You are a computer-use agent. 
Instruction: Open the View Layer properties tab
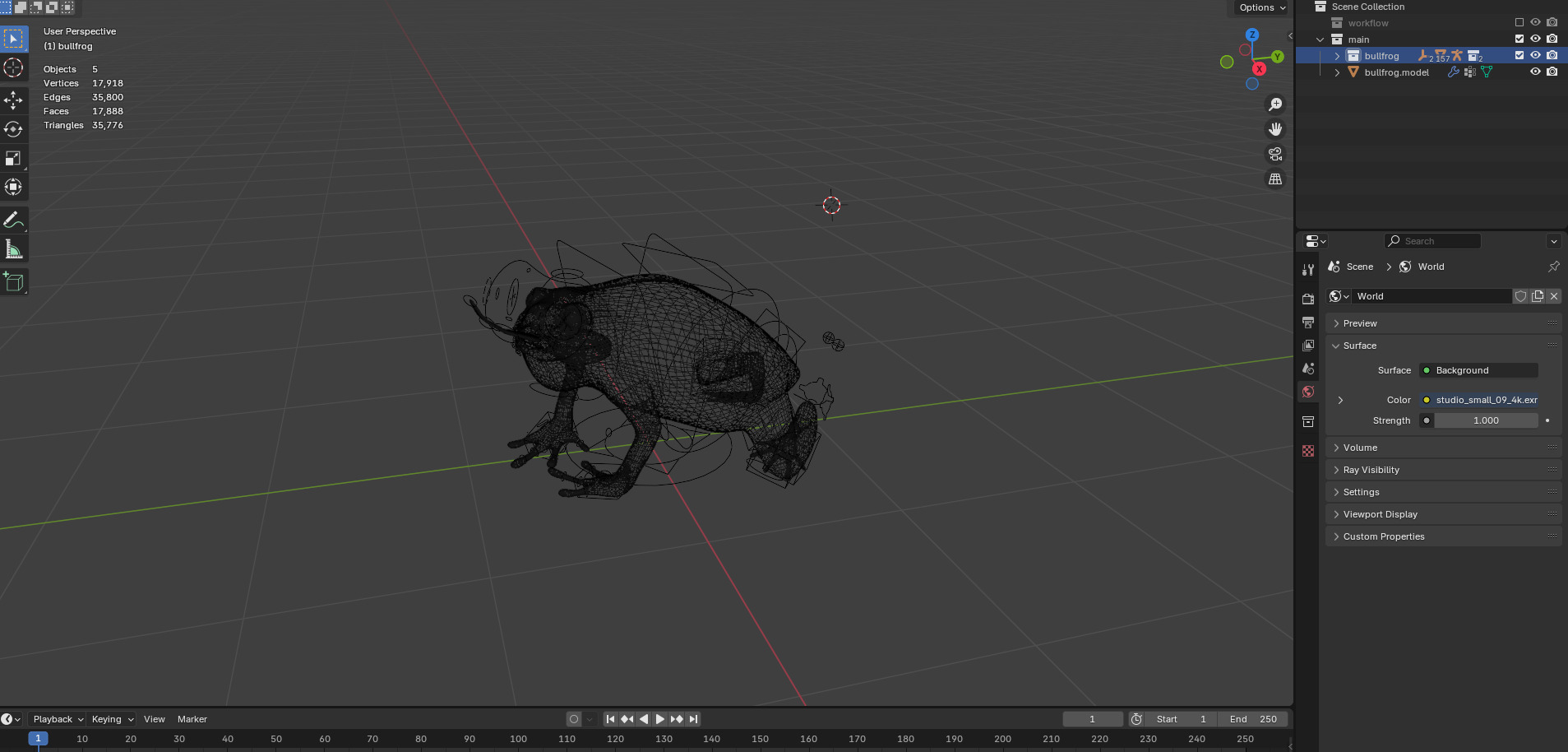[x=1308, y=346]
